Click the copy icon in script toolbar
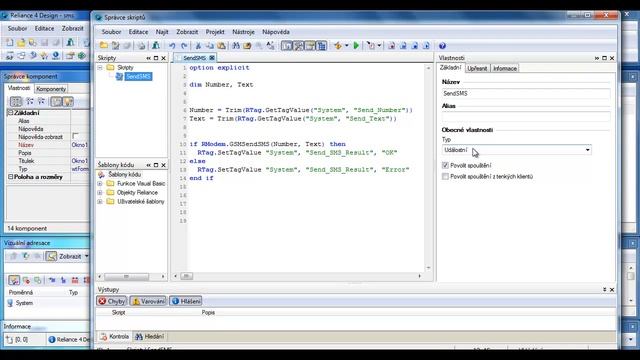The width and height of the screenshot is (640, 360). [210, 46]
